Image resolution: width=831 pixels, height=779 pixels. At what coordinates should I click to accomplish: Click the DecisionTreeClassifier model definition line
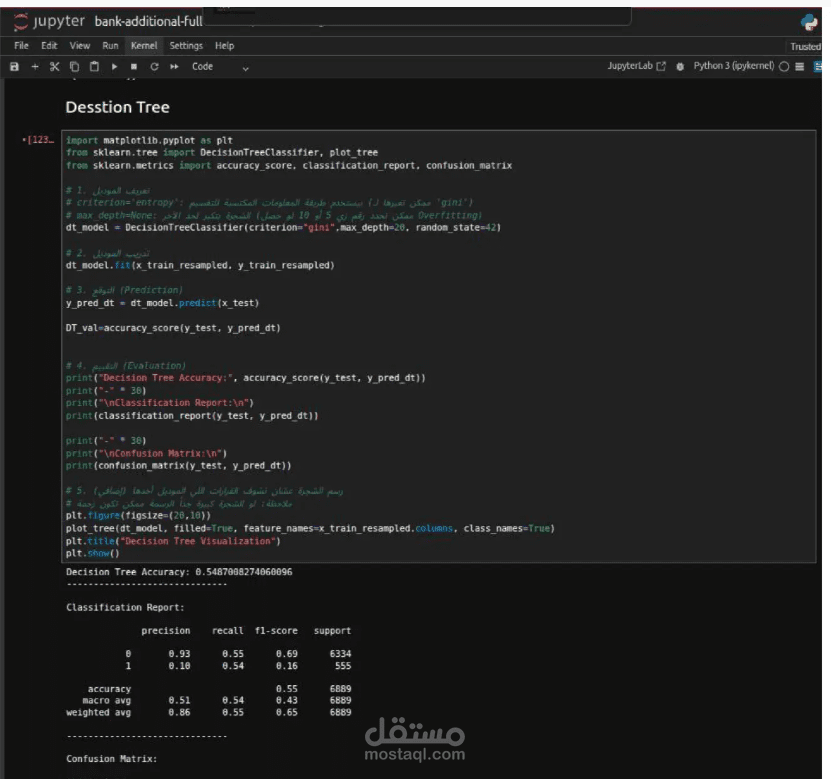pos(283,228)
